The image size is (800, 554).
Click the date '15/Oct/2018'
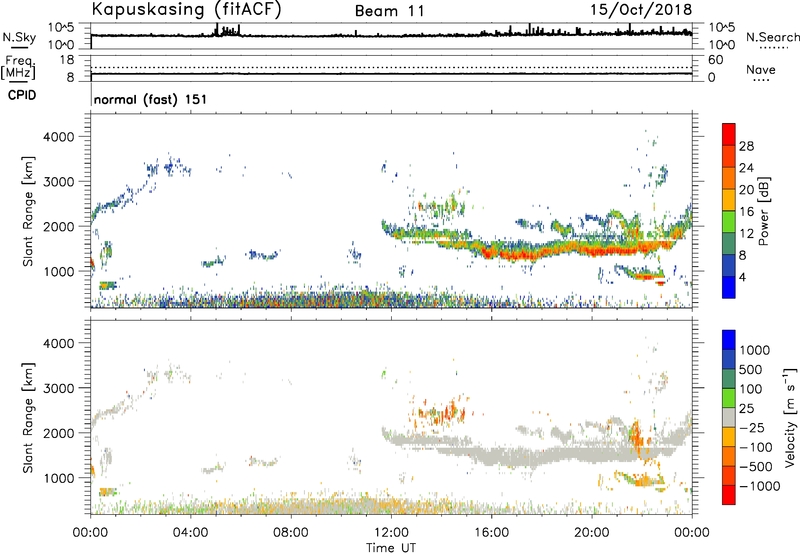(x=641, y=10)
